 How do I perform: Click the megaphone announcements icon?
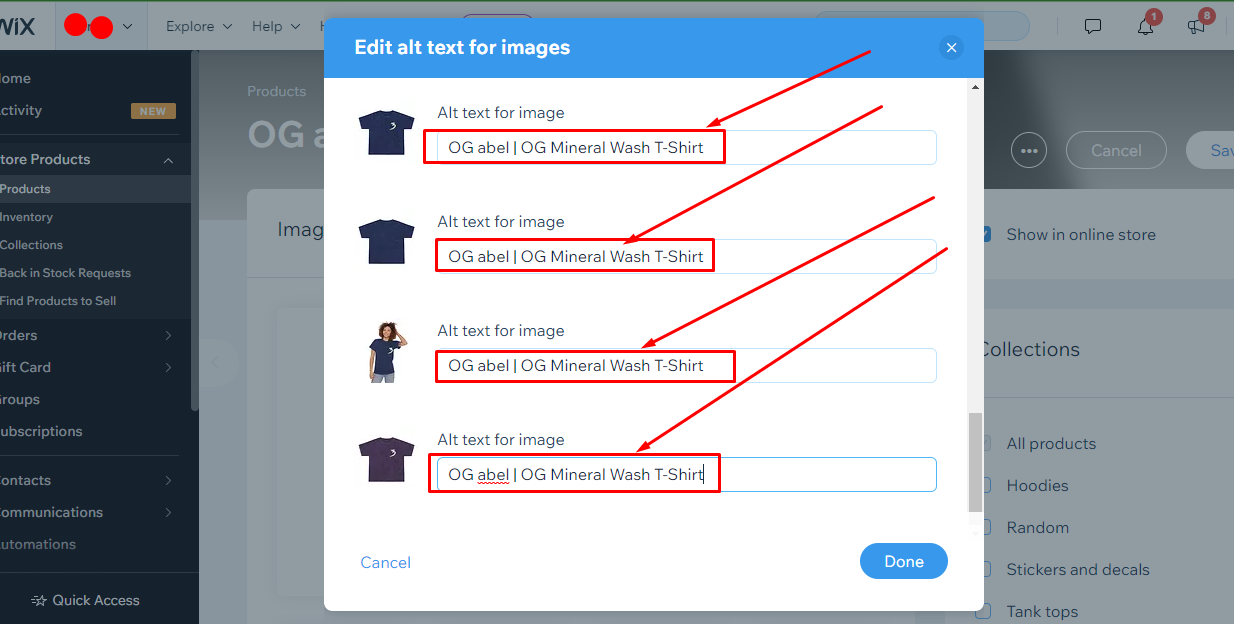1197,27
